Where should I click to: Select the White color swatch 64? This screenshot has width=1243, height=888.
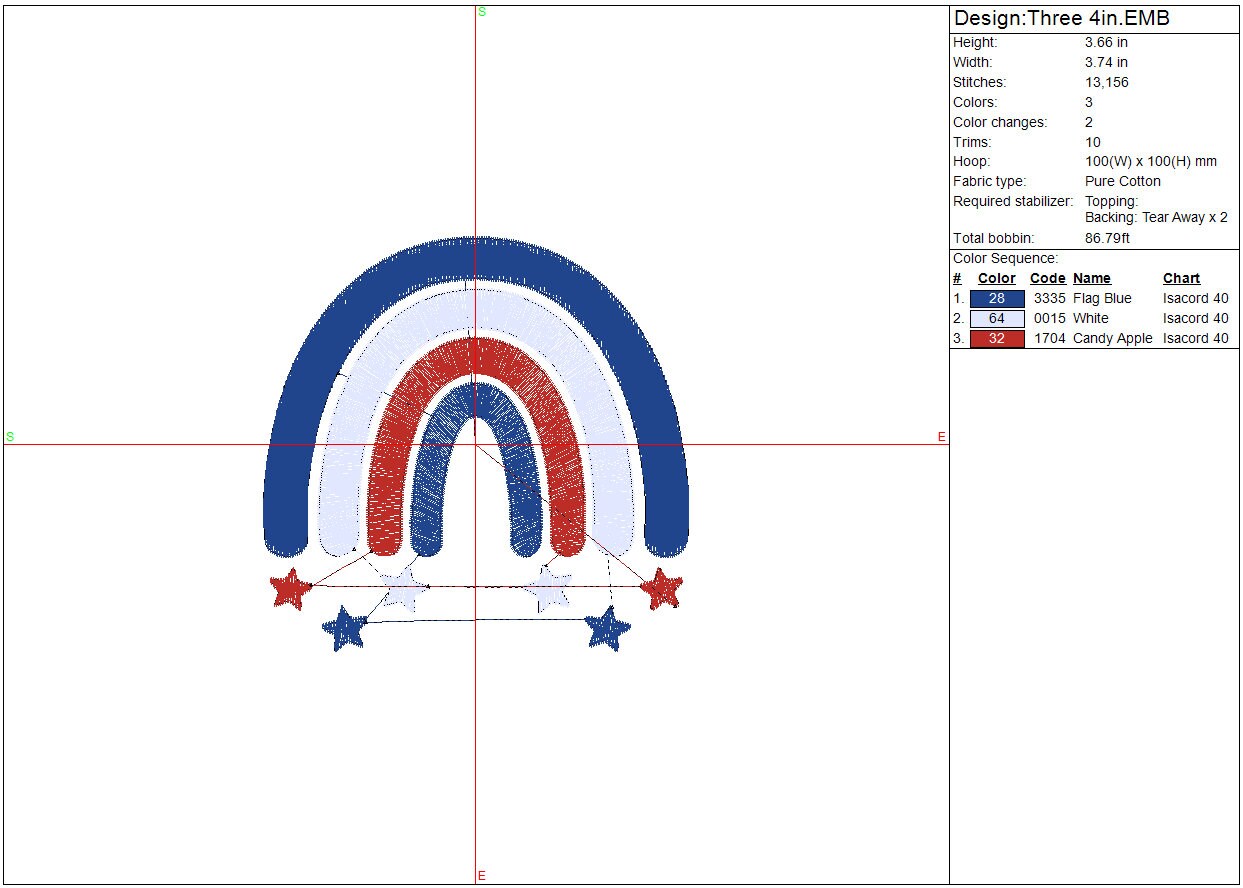tap(997, 319)
